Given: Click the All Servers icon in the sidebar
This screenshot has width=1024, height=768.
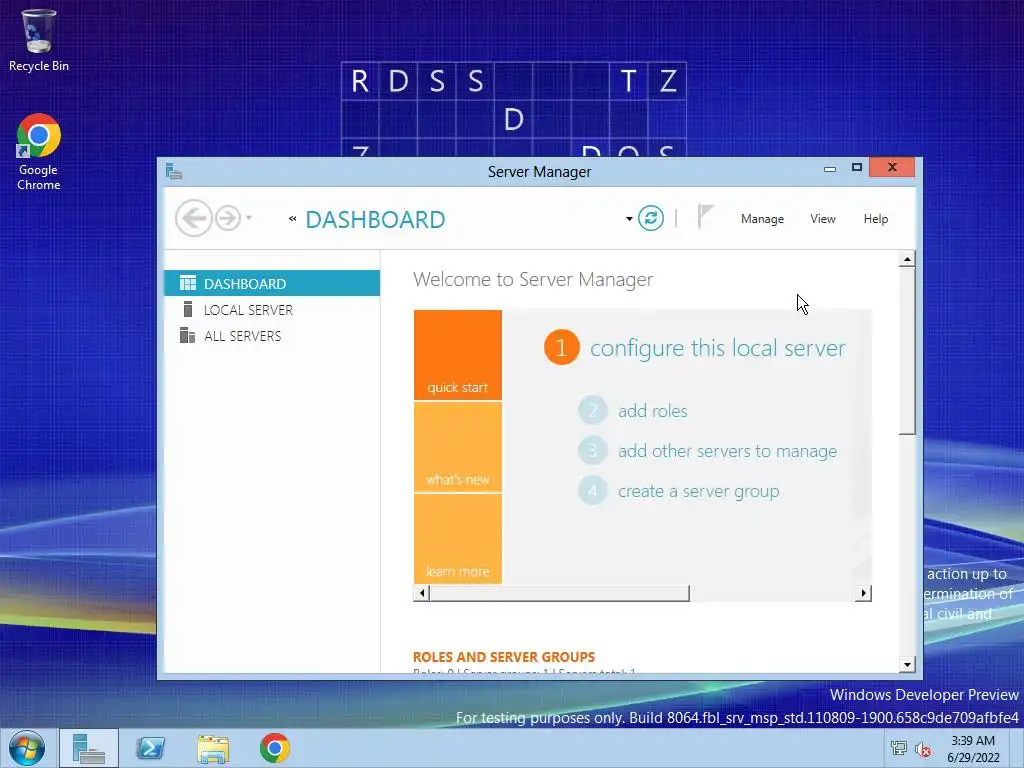Looking at the screenshot, I should [x=187, y=335].
